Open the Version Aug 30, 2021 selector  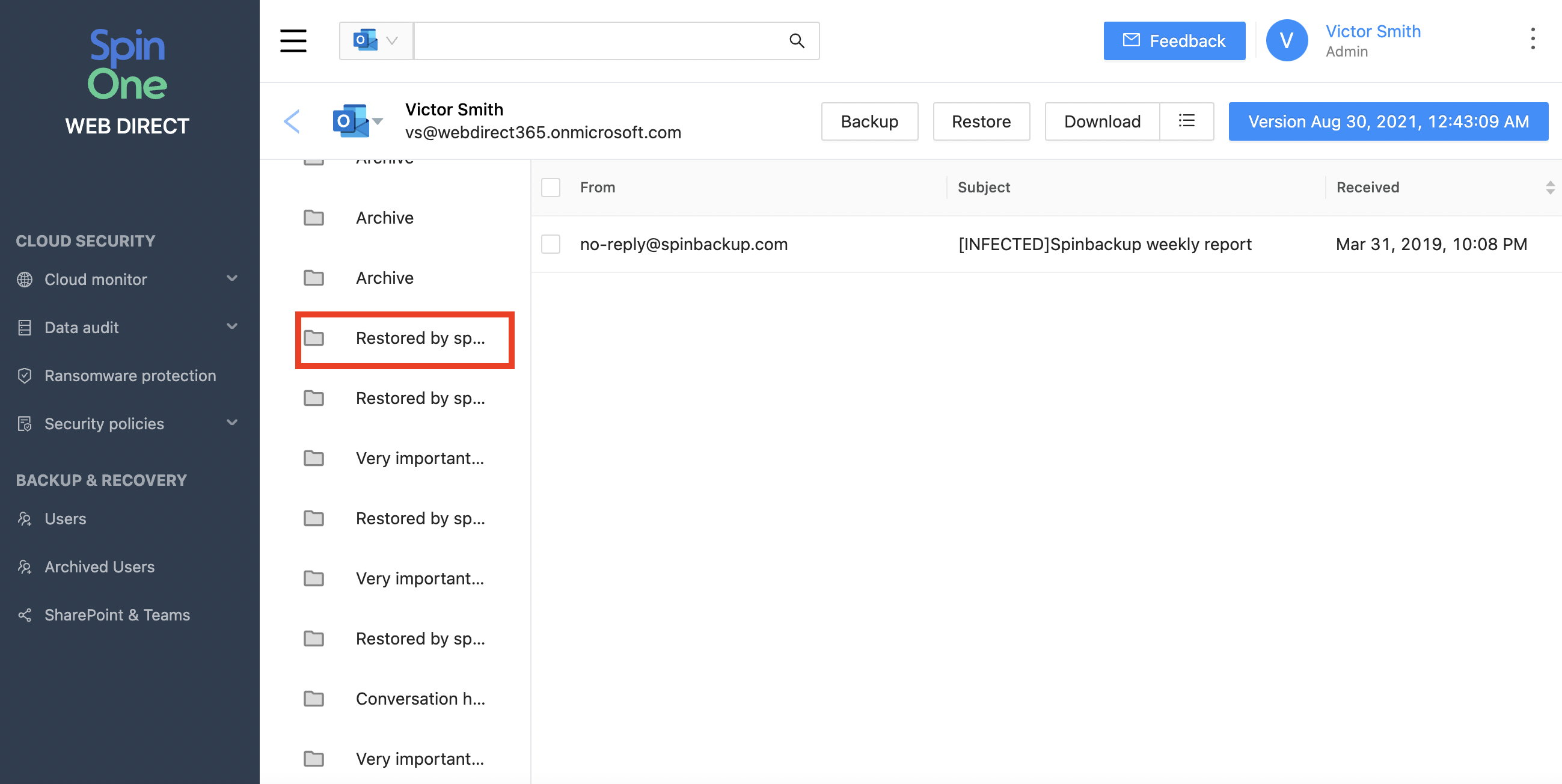click(x=1388, y=121)
